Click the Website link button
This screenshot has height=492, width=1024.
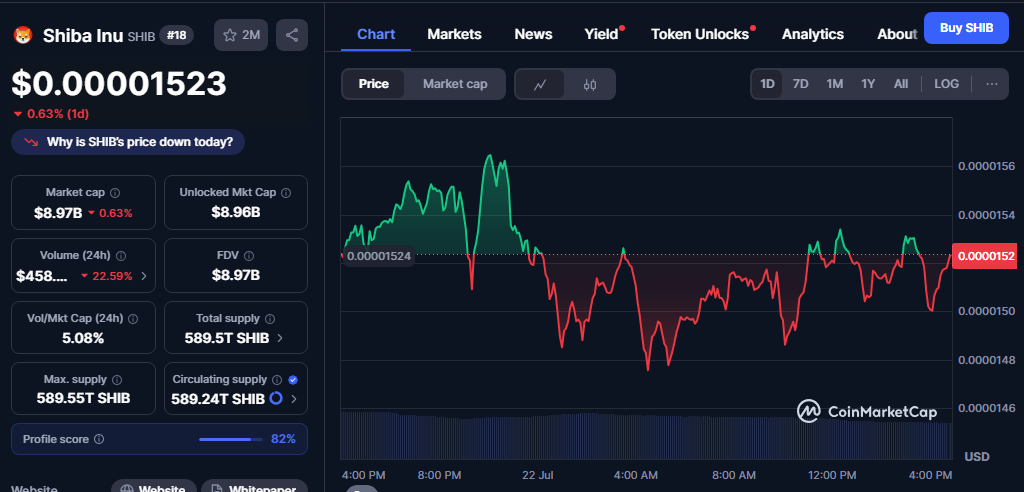(x=153, y=486)
